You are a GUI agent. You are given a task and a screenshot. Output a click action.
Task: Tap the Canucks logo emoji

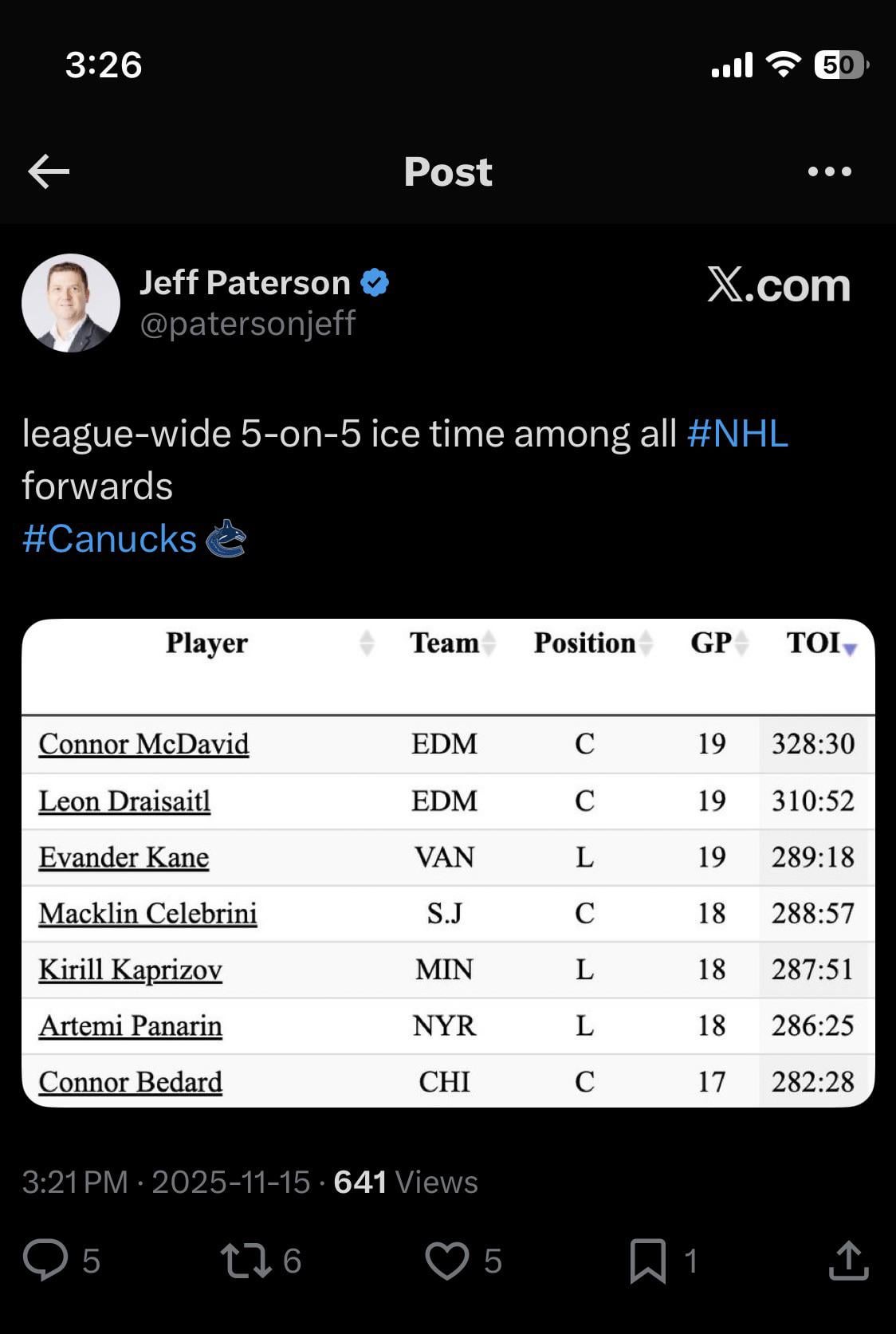tap(226, 538)
